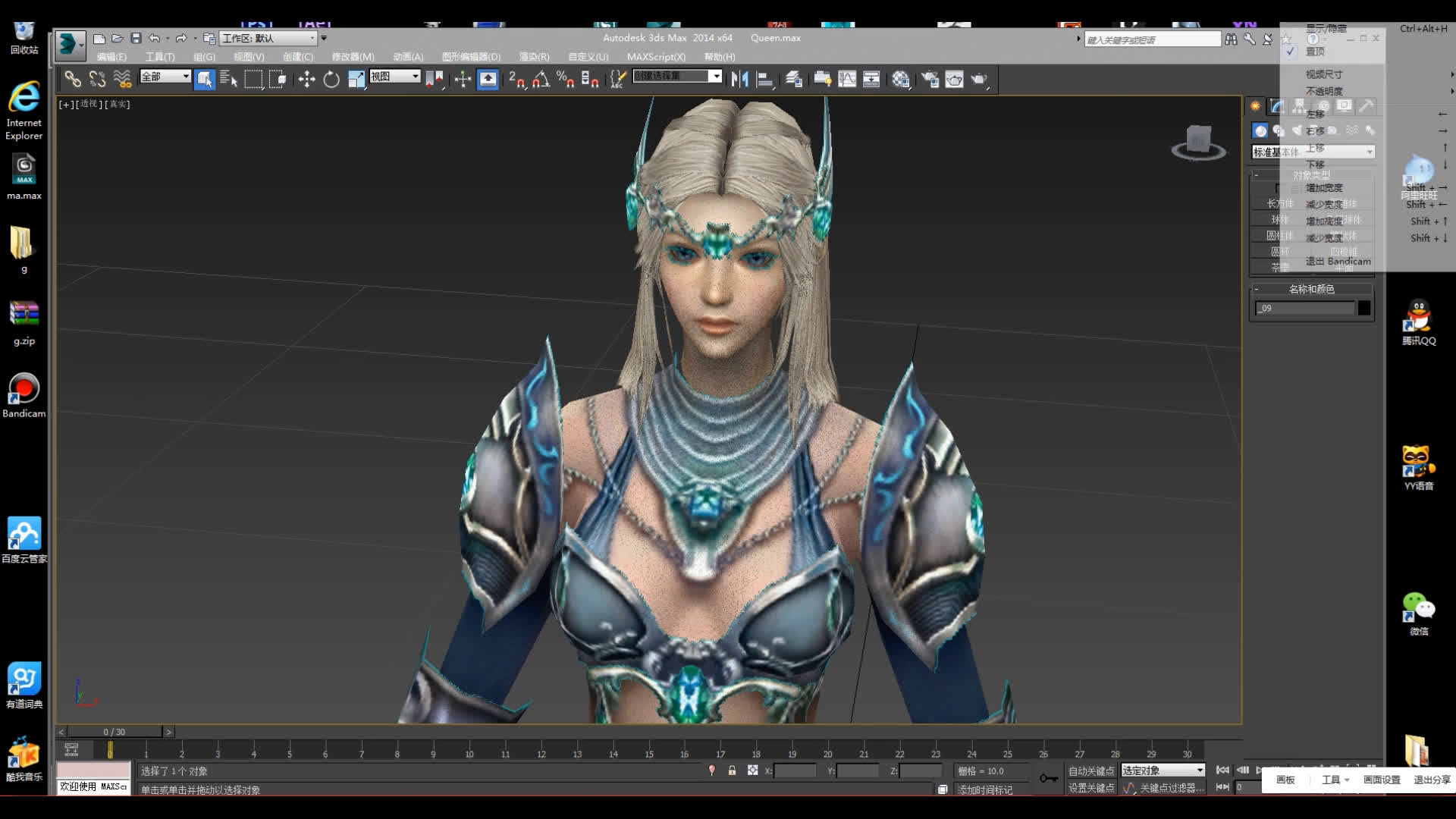Toggle the Select and Manipulate button
This screenshot has height=819, width=1456.
click(x=463, y=79)
